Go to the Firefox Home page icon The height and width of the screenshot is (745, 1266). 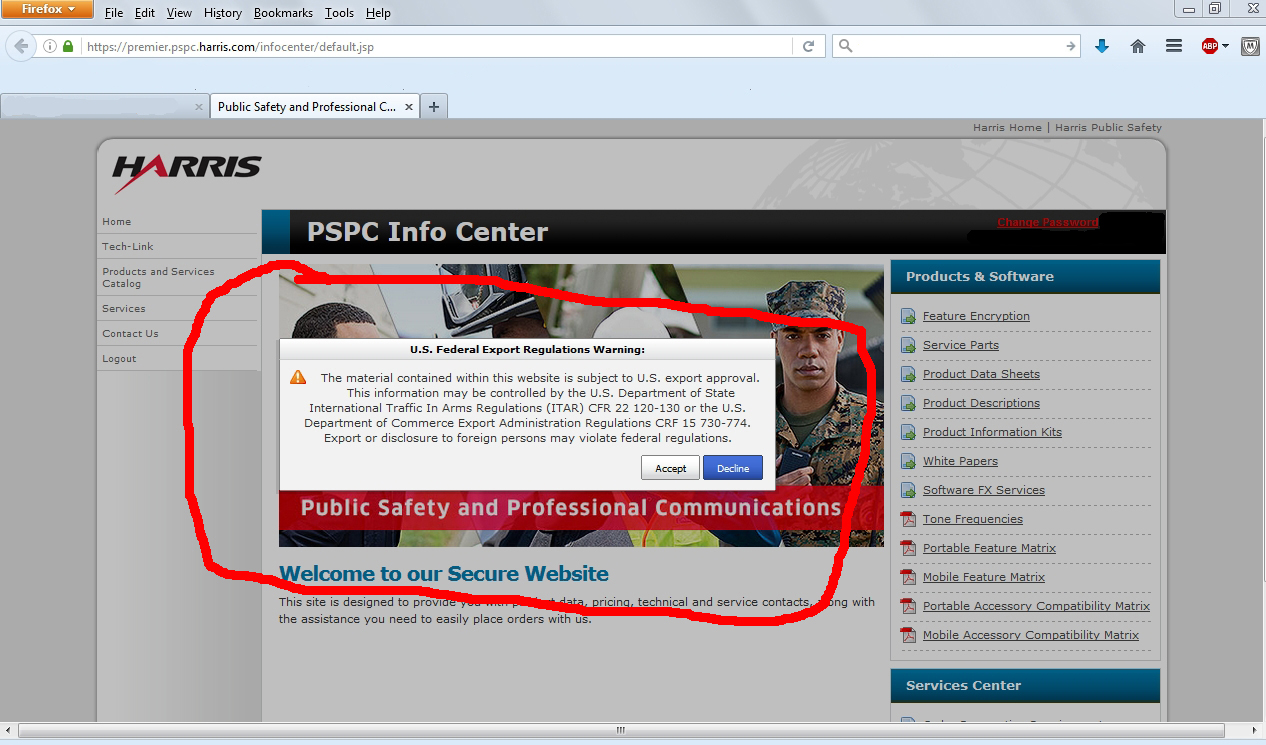pos(1138,46)
